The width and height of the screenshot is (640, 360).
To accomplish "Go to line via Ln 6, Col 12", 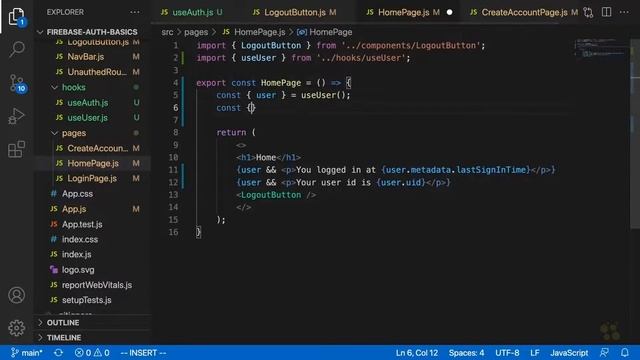I will [417, 353].
